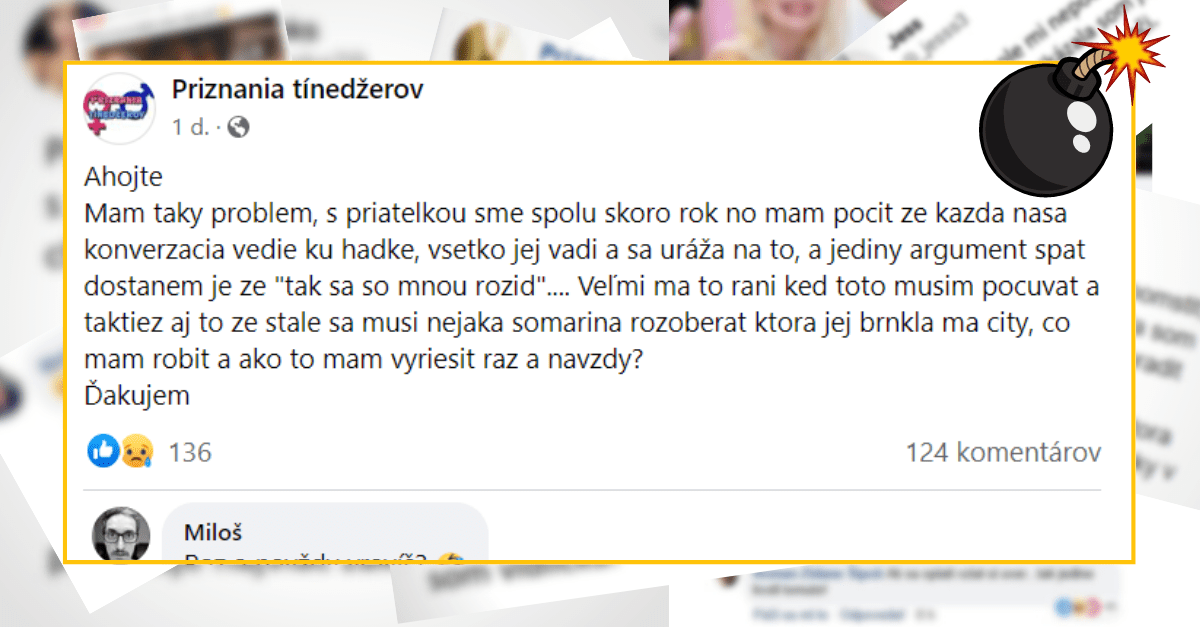Open the 124 komentárov link
1200x627 pixels.
pos(1003,452)
